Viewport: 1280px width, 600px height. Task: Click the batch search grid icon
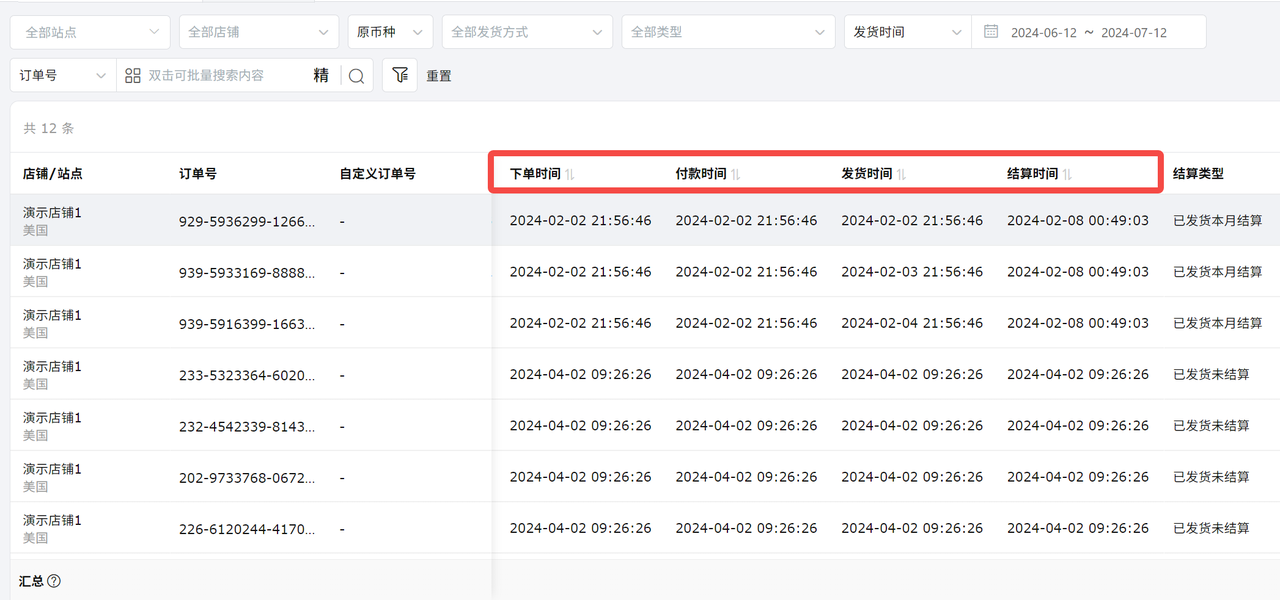(133, 75)
